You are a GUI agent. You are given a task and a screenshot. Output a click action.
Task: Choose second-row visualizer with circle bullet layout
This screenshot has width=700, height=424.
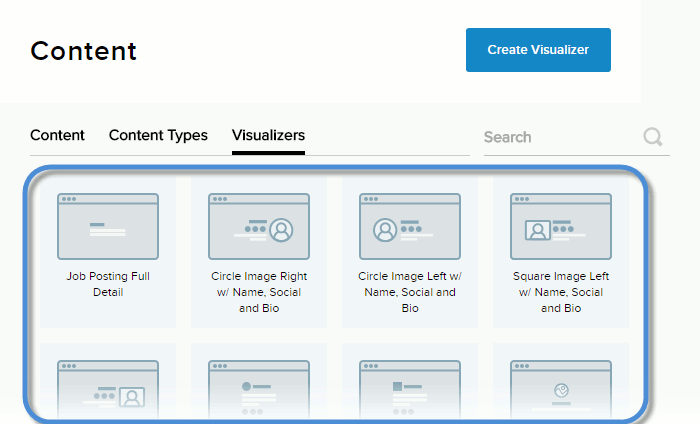[x=259, y=390]
